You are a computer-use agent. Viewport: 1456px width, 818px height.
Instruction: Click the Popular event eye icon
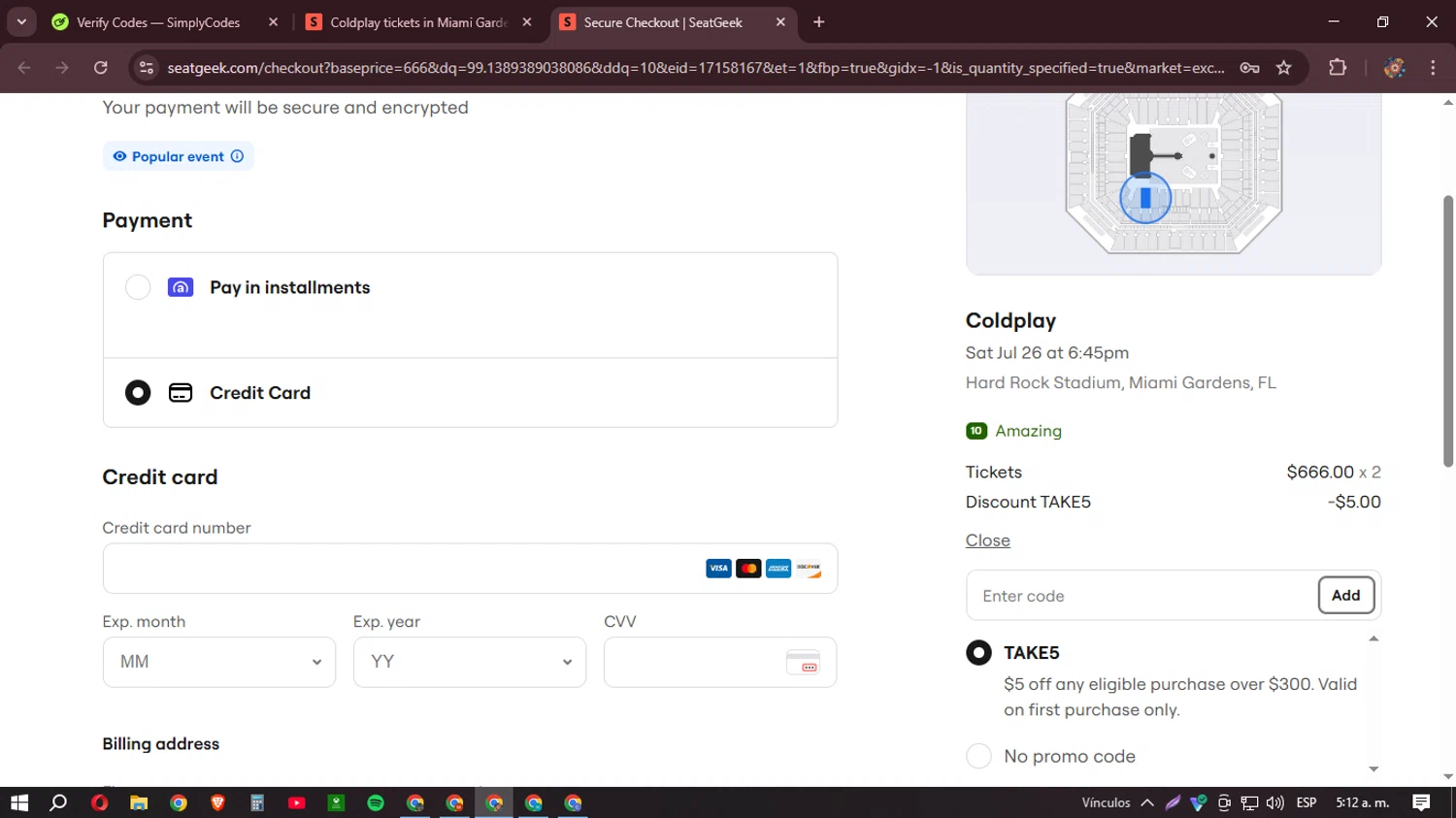[119, 156]
